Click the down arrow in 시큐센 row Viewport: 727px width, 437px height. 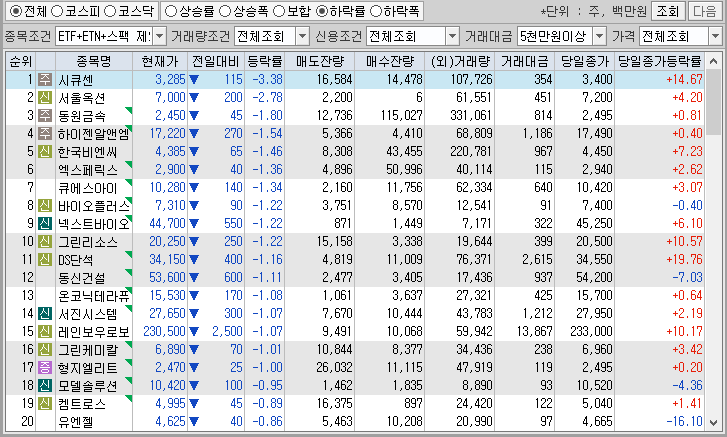194,80
